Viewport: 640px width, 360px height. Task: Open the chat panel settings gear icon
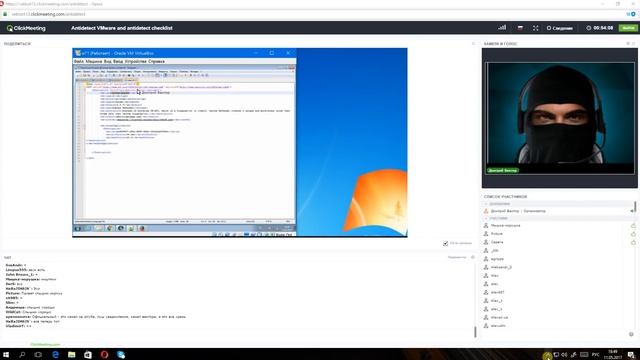[x=473, y=257]
